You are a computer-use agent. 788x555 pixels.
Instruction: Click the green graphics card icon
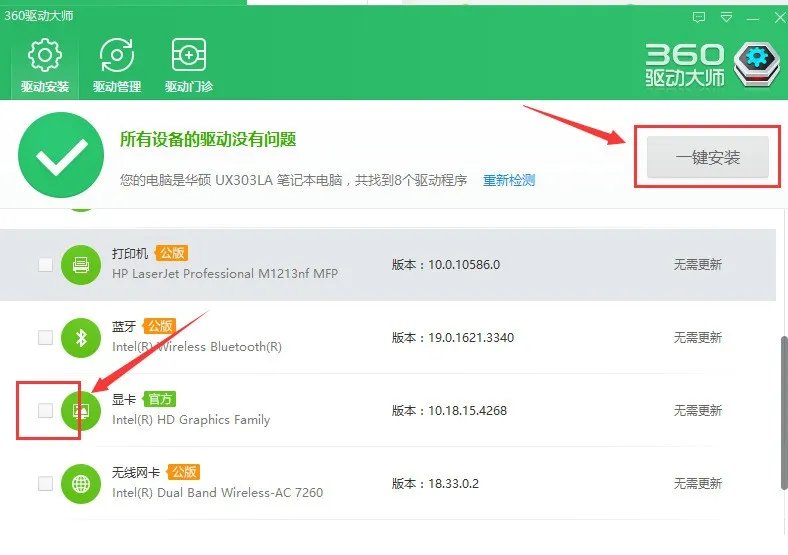point(81,410)
